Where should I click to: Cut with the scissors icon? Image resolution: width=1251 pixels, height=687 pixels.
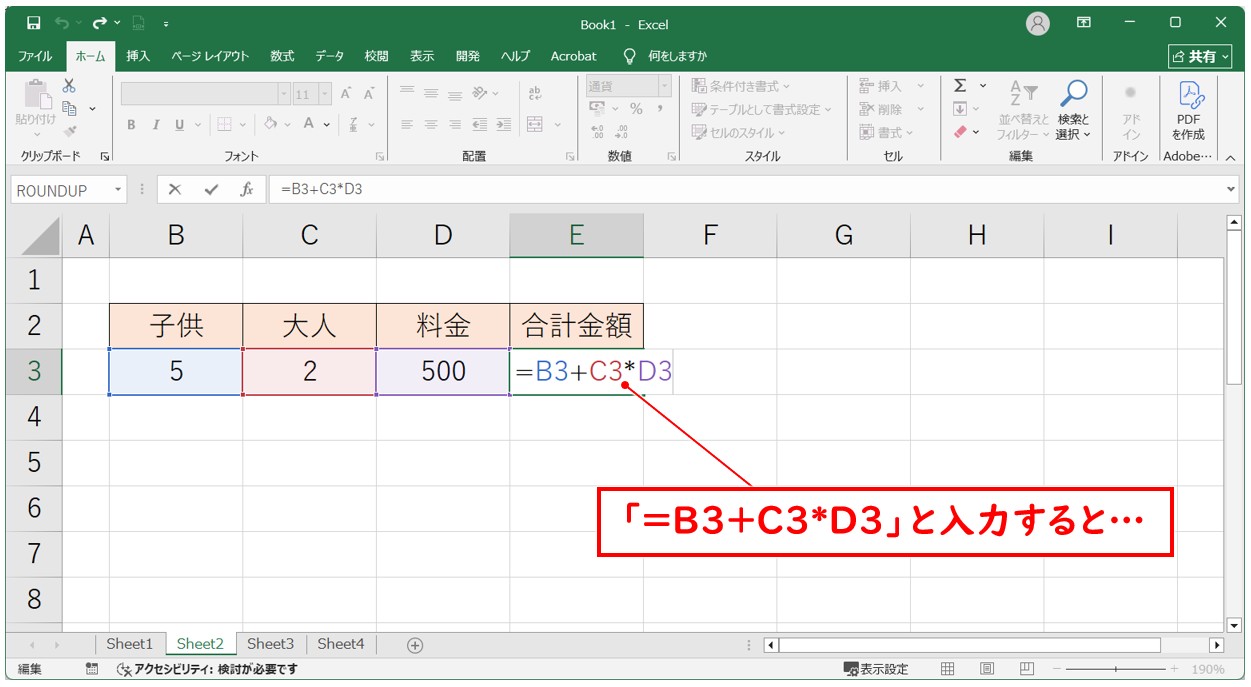coord(69,86)
